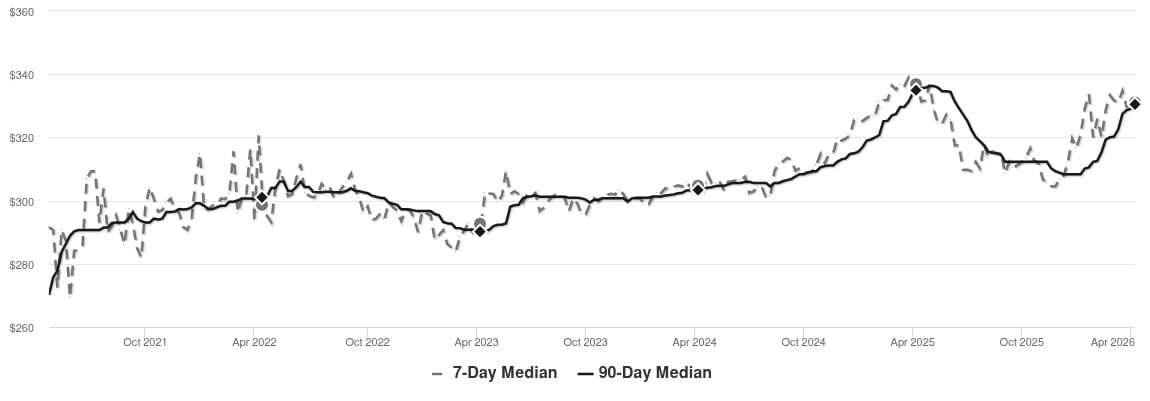Select the diamond marker at April 2022
Viewport: 1150px width, 401px height.
[262, 198]
